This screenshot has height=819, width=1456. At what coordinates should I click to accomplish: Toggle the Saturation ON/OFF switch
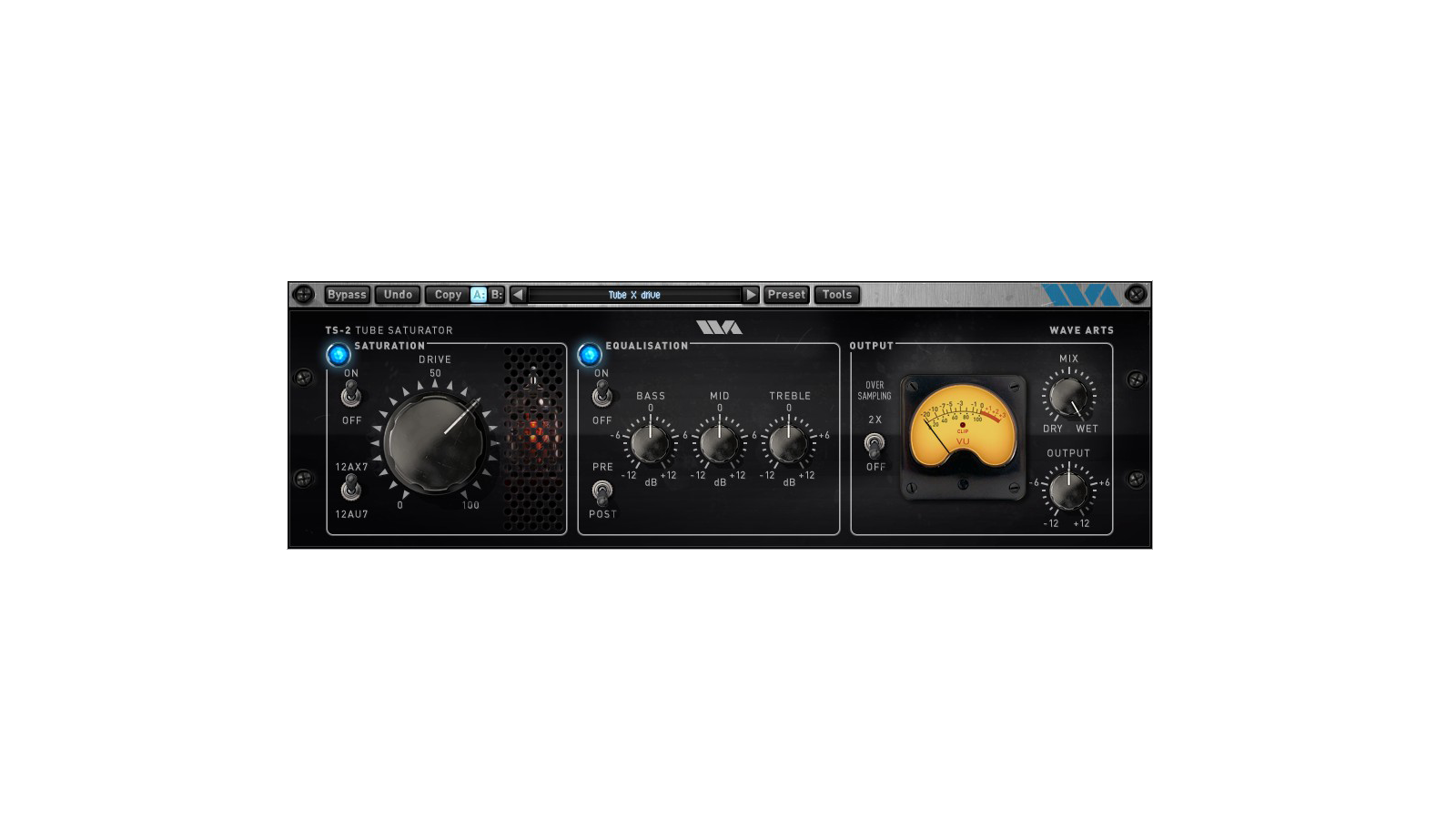click(x=351, y=395)
